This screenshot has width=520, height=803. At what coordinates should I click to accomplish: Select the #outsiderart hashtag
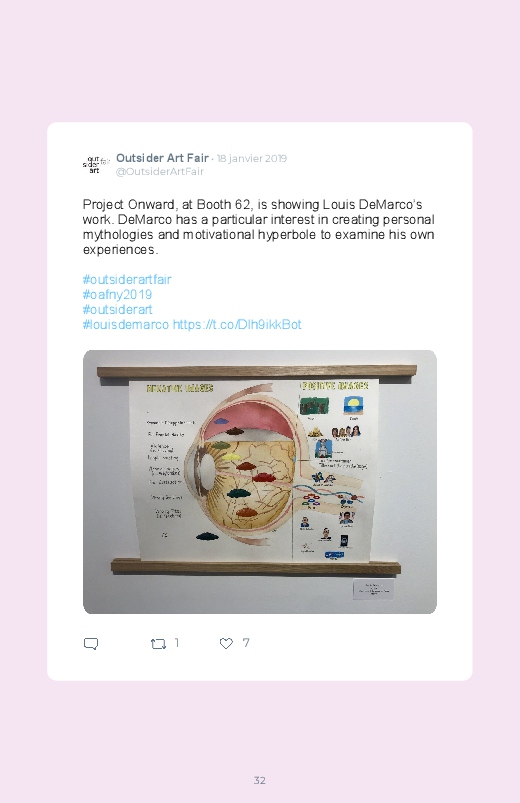(117, 309)
